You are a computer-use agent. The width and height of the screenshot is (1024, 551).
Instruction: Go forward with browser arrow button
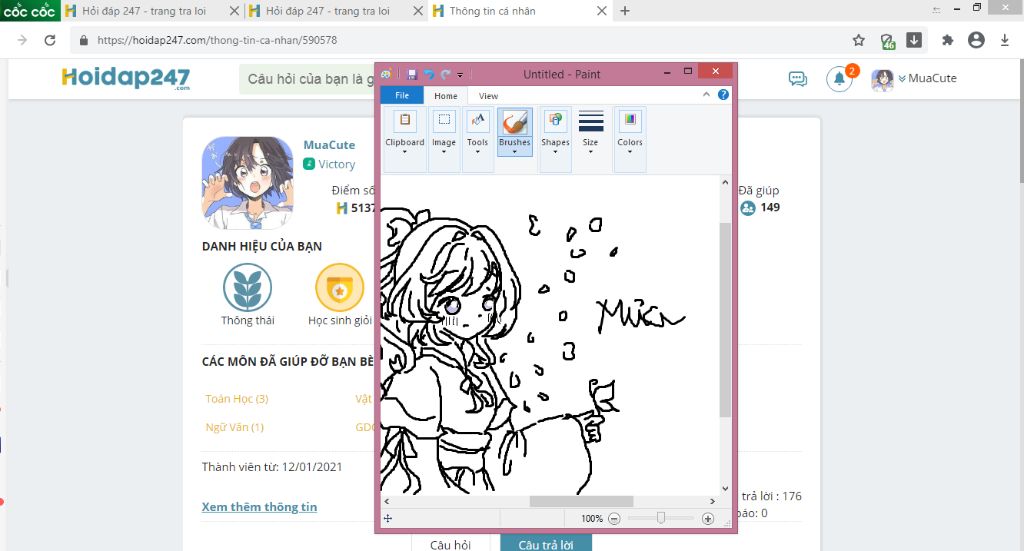[22, 40]
